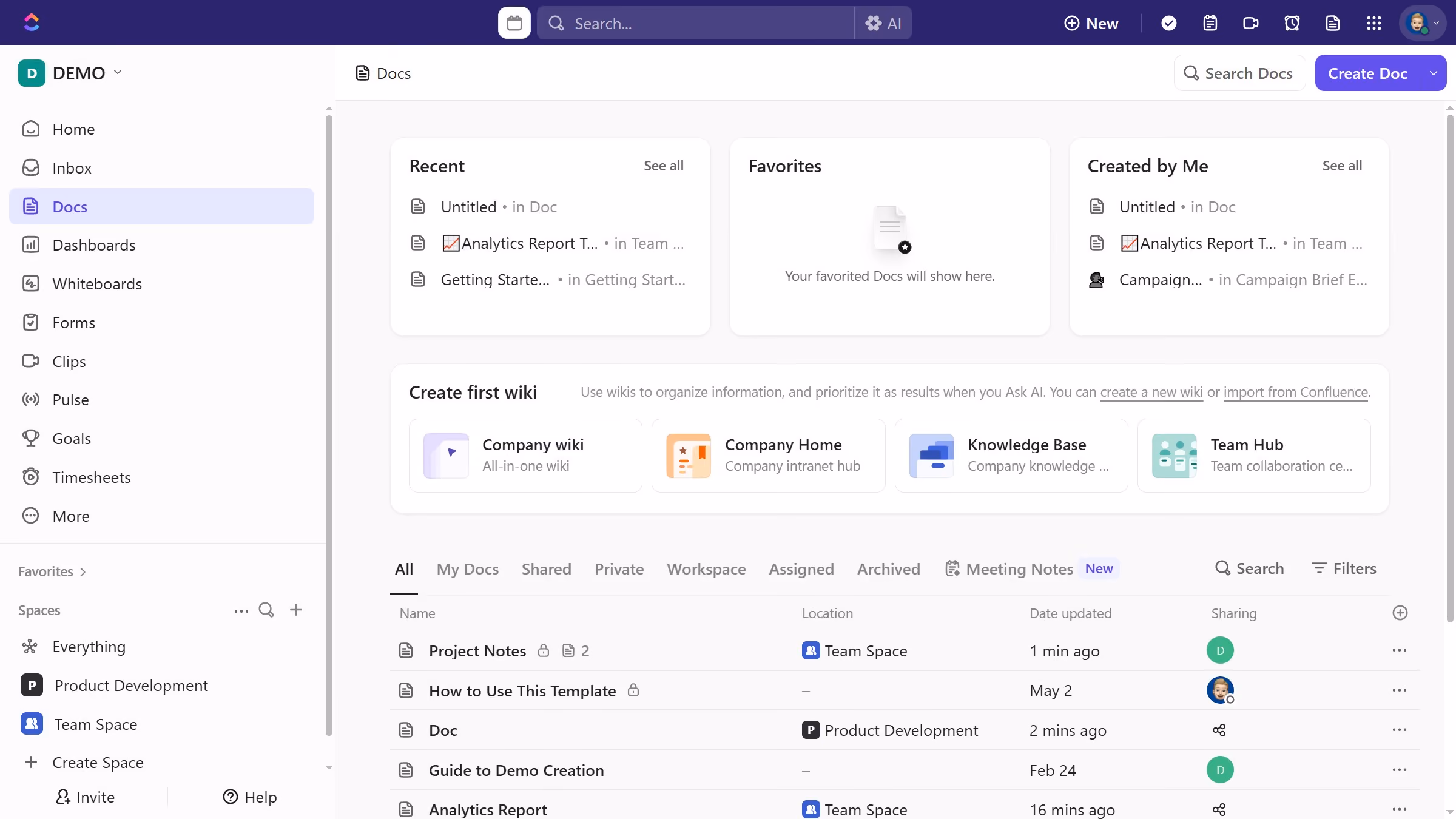Select the Company wiki template card

525,456
